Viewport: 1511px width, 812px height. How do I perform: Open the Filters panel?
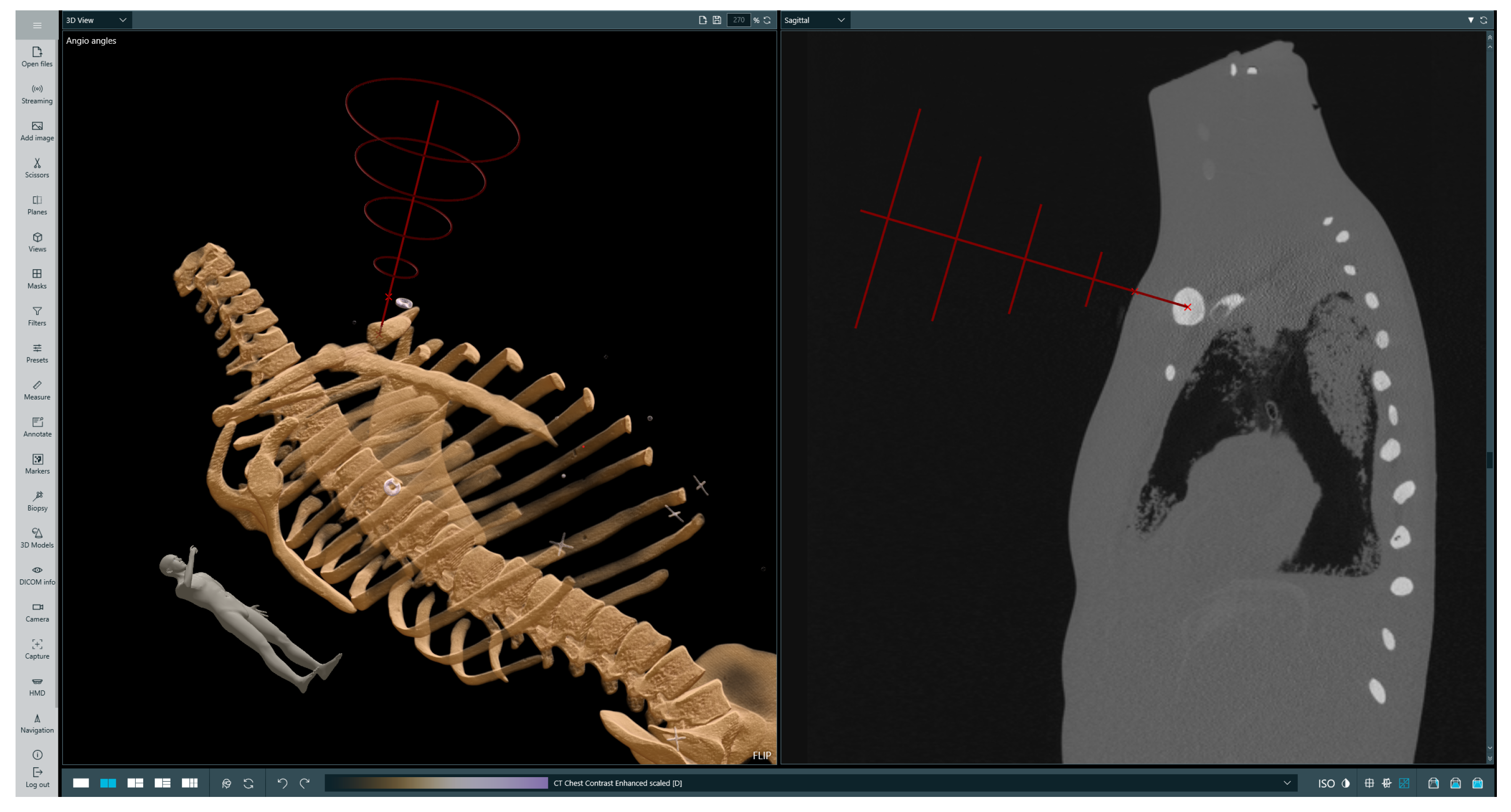[x=37, y=316]
